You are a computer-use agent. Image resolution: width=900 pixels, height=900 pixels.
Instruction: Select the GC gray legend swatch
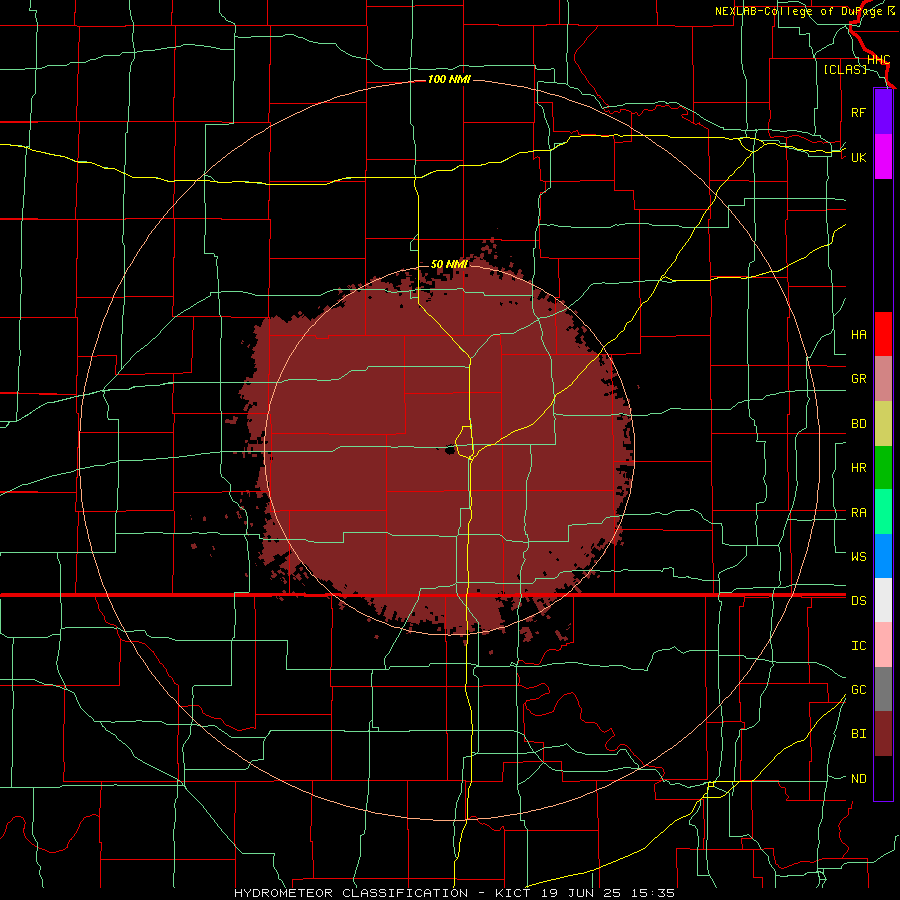click(x=883, y=689)
